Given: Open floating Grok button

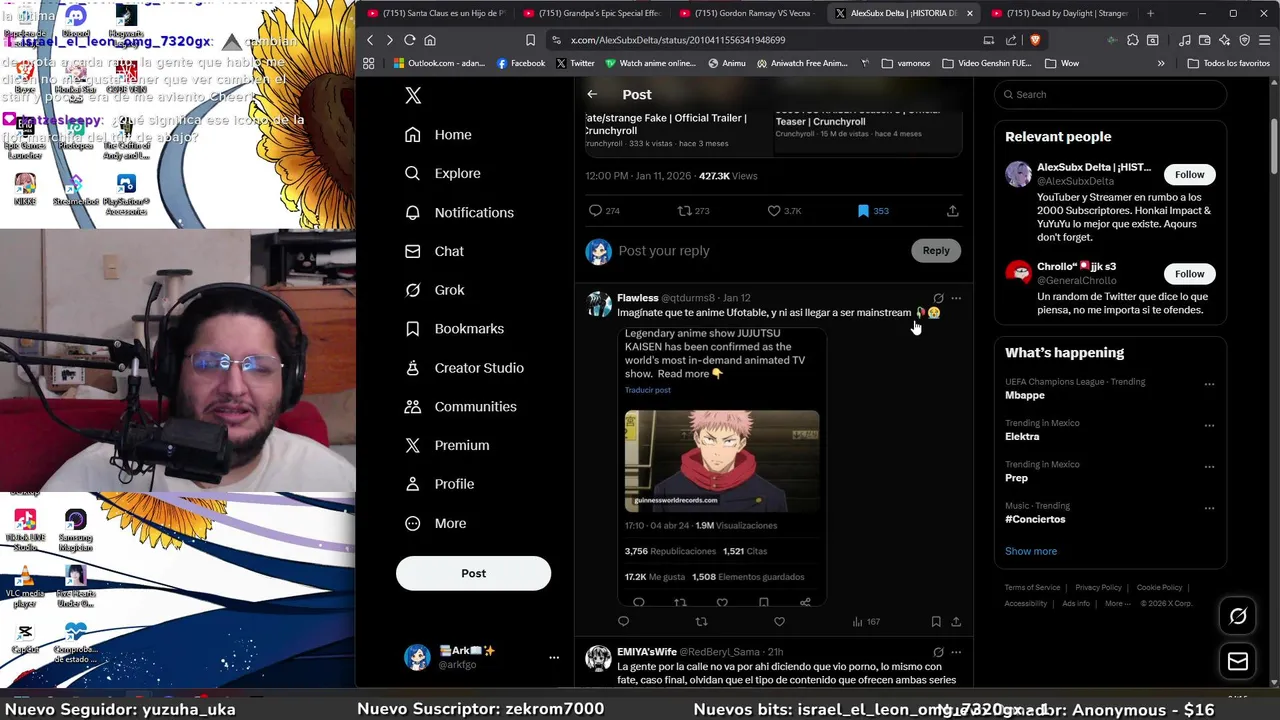Looking at the screenshot, I should (x=1238, y=617).
